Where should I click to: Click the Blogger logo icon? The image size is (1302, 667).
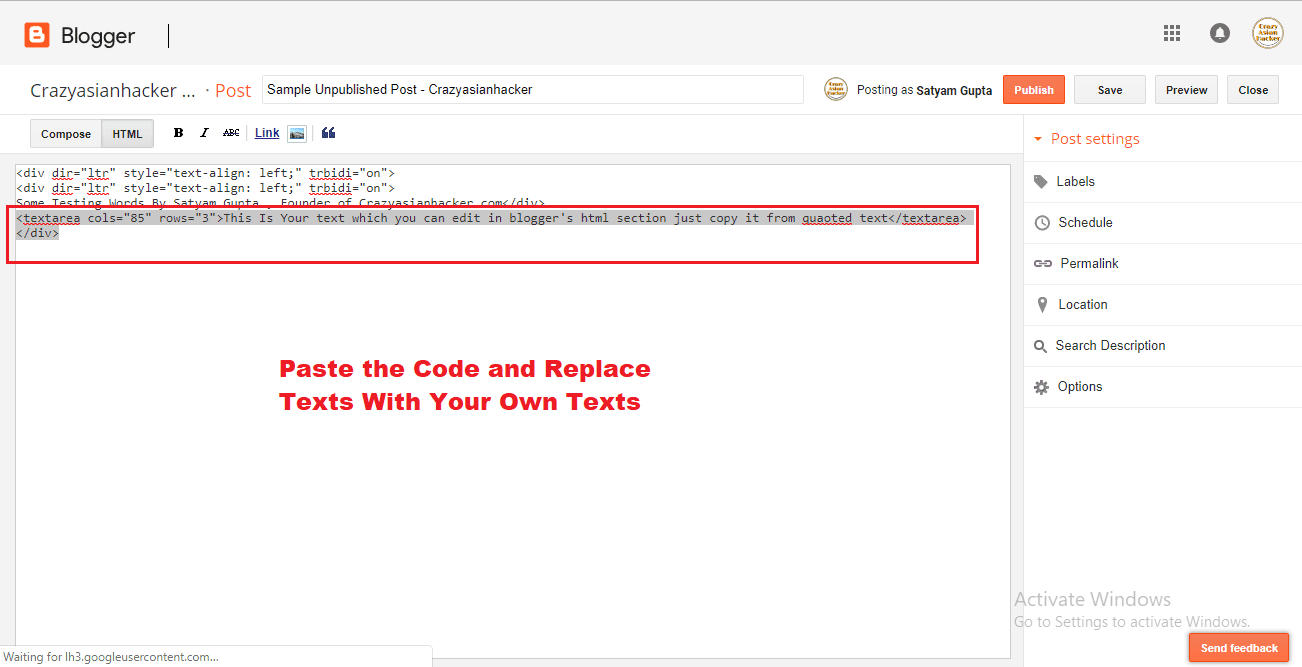tap(36, 34)
